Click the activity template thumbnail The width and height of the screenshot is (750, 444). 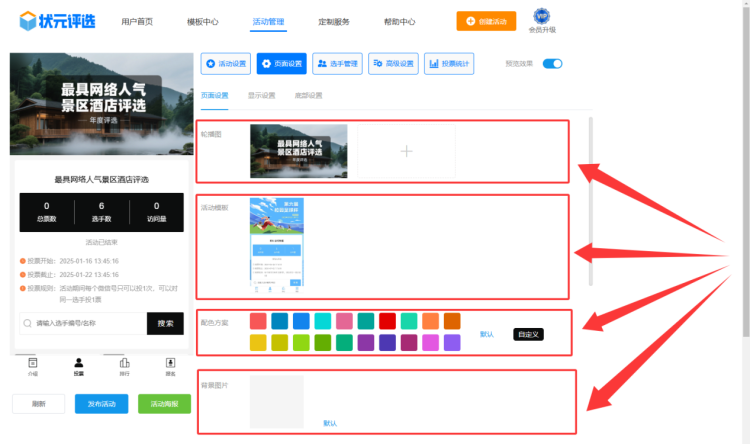coord(276,247)
